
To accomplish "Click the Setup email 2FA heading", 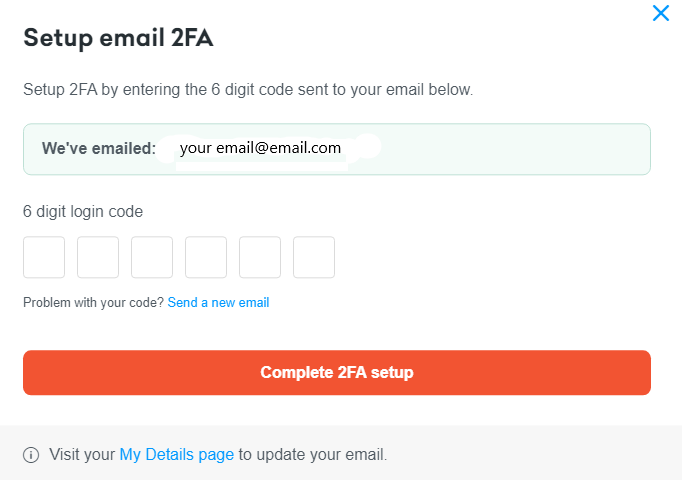I will point(118,37).
